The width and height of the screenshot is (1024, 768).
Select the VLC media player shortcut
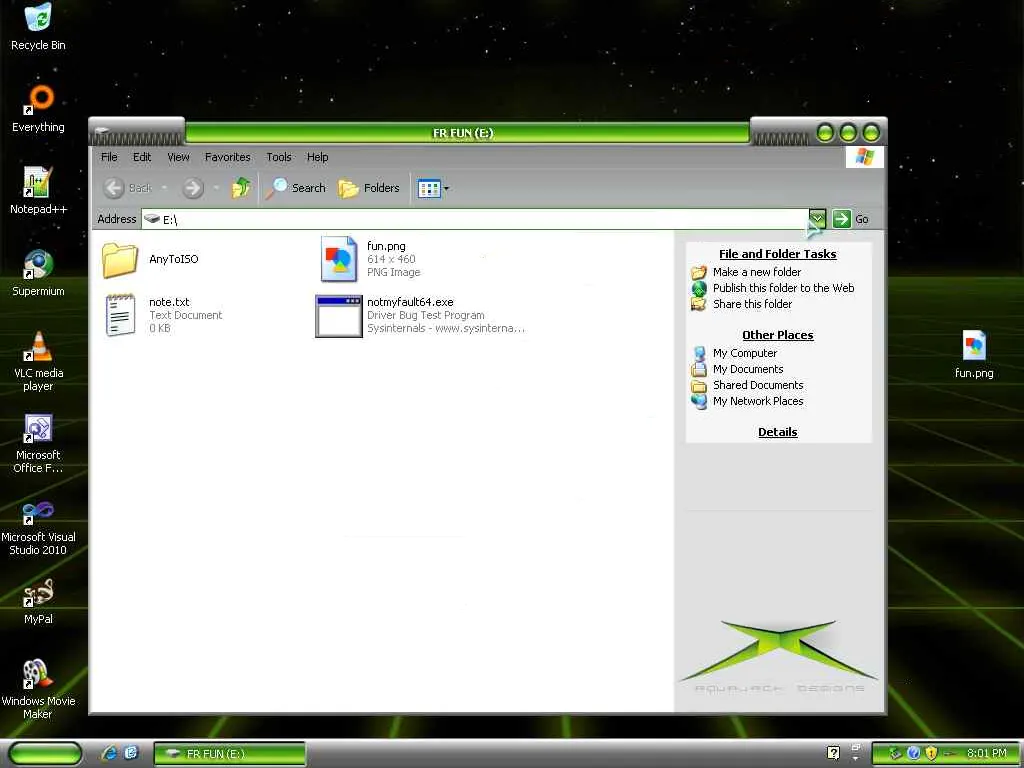(x=38, y=360)
